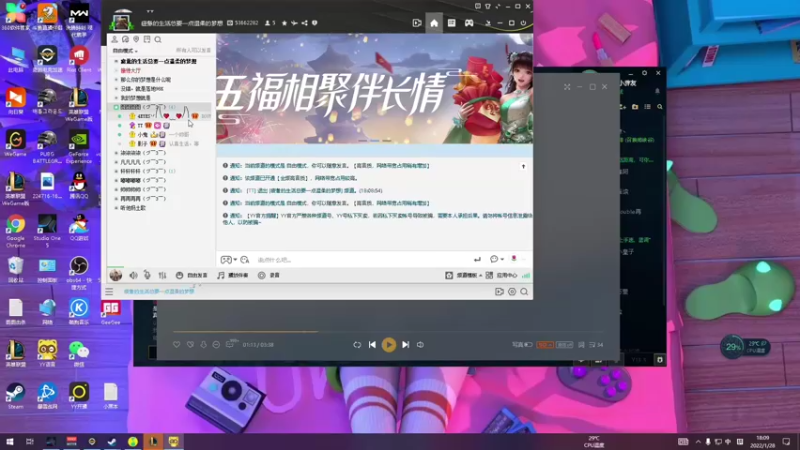Open the video play icon in YY header
The height and width of the screenshot is (450, 800).
[417, 23]
